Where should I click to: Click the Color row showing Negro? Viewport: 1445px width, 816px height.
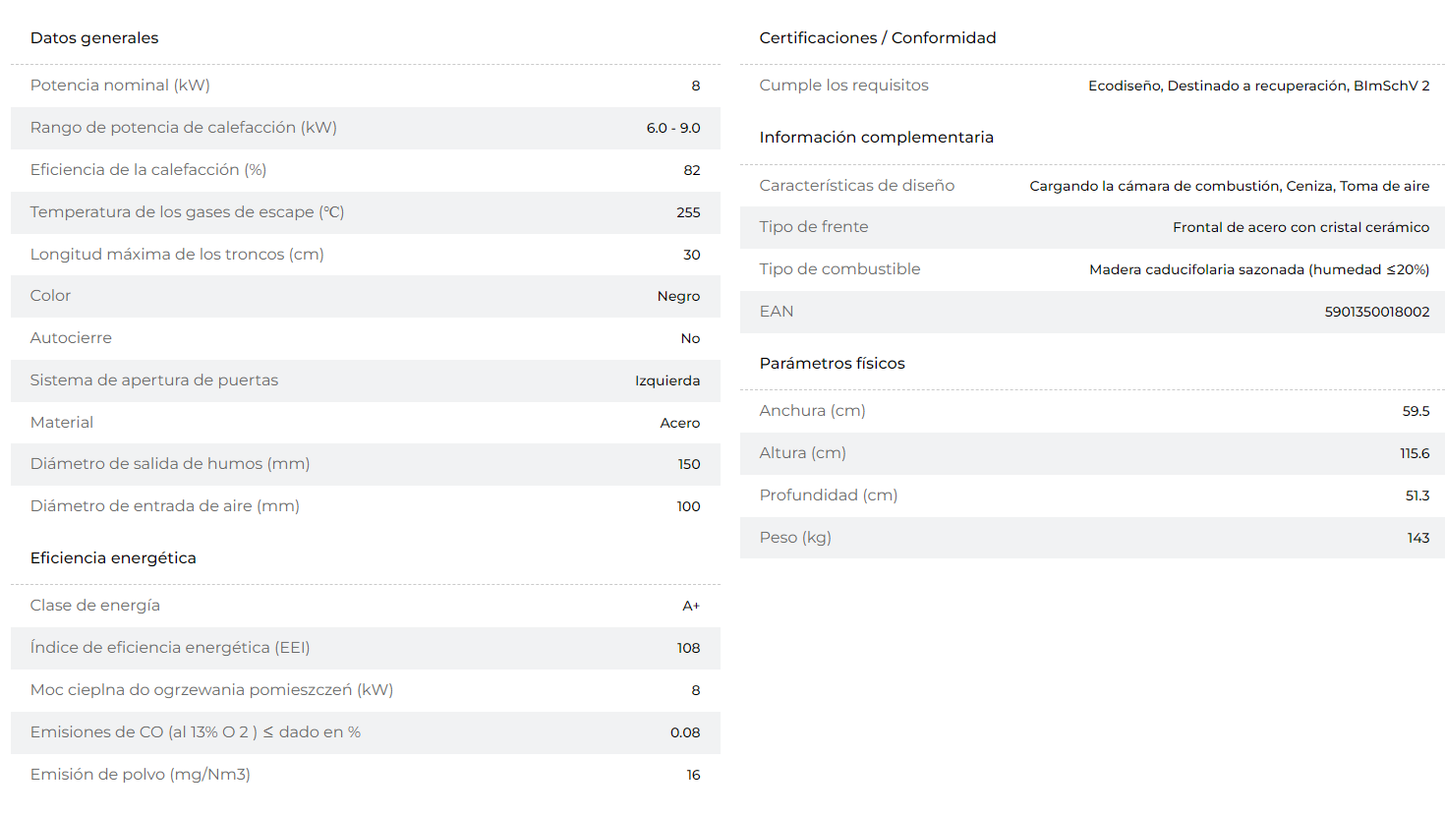tap(365, 296)
